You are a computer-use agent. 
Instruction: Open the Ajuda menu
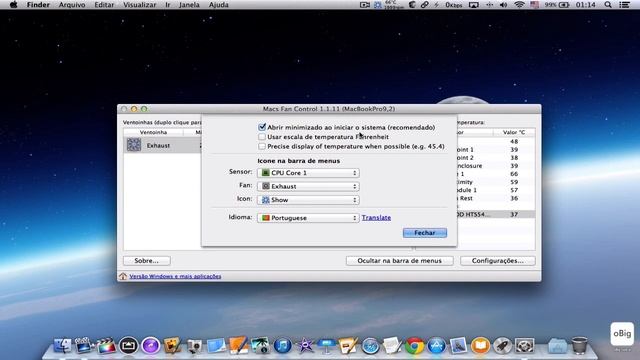[218, 5]
